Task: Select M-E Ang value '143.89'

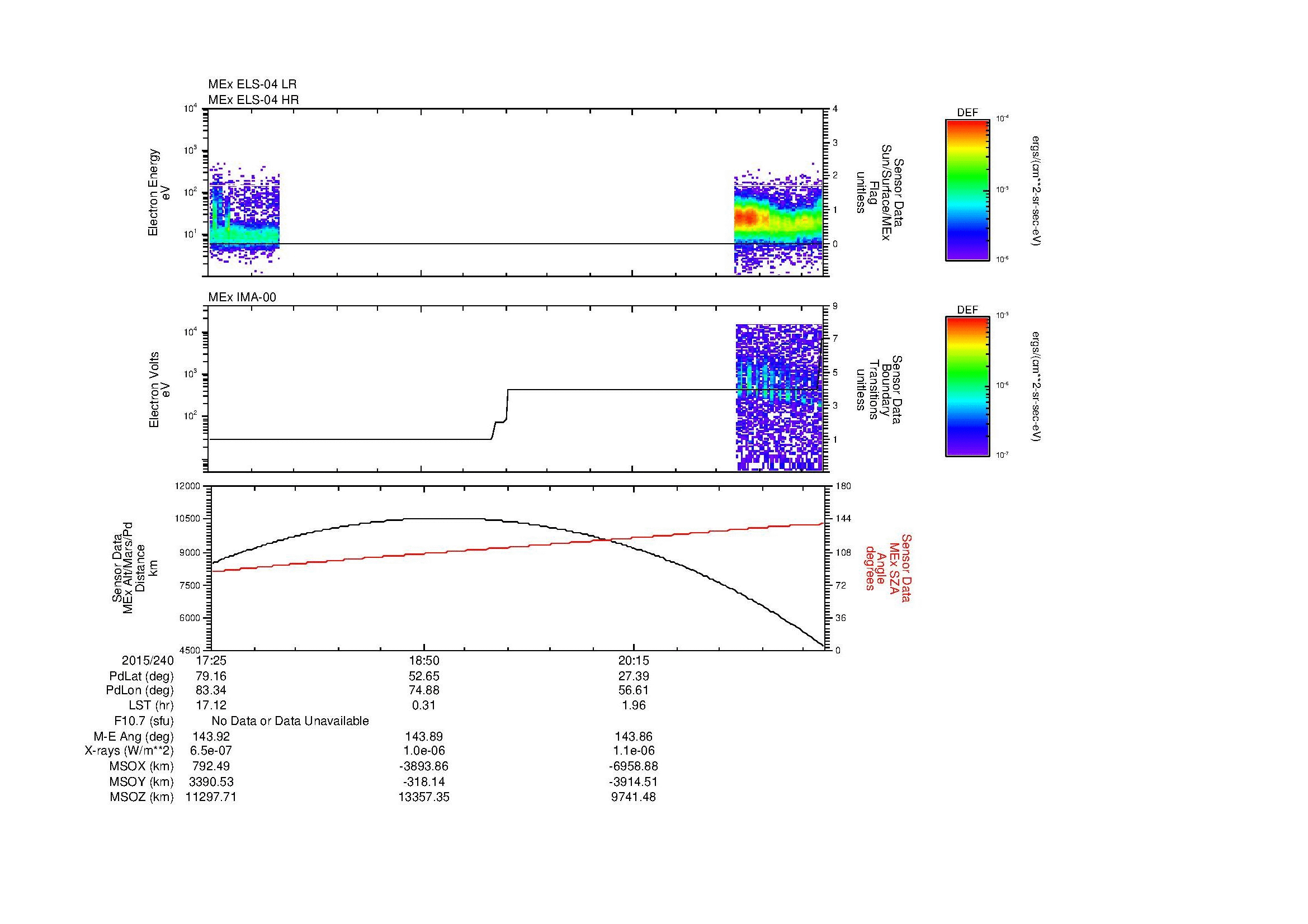Action: [x=424, y=737]
